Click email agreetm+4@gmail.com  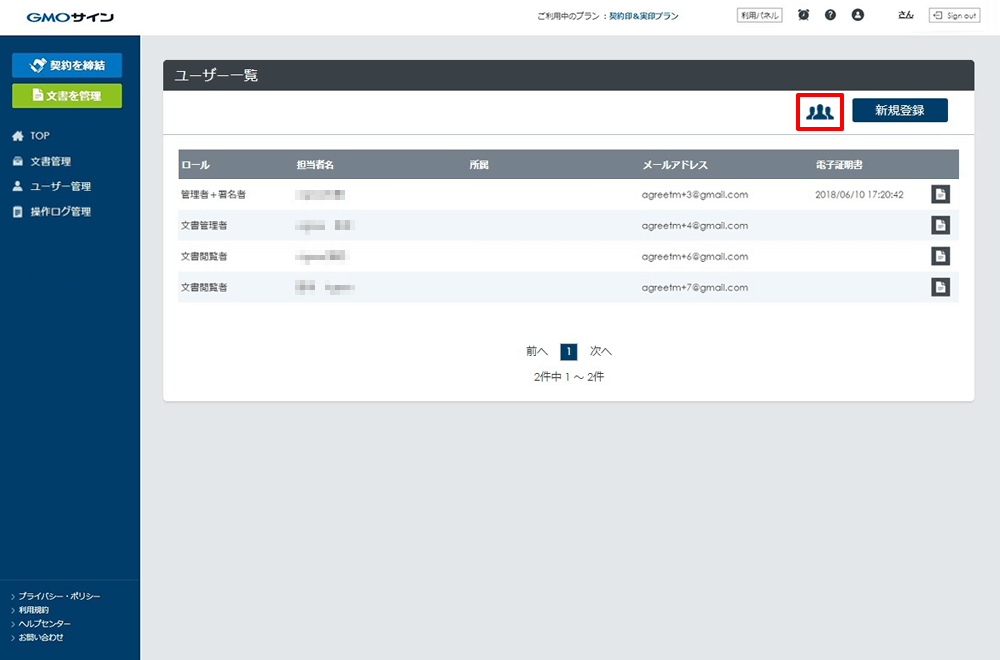pyautogui.click(x=695, y=225)
